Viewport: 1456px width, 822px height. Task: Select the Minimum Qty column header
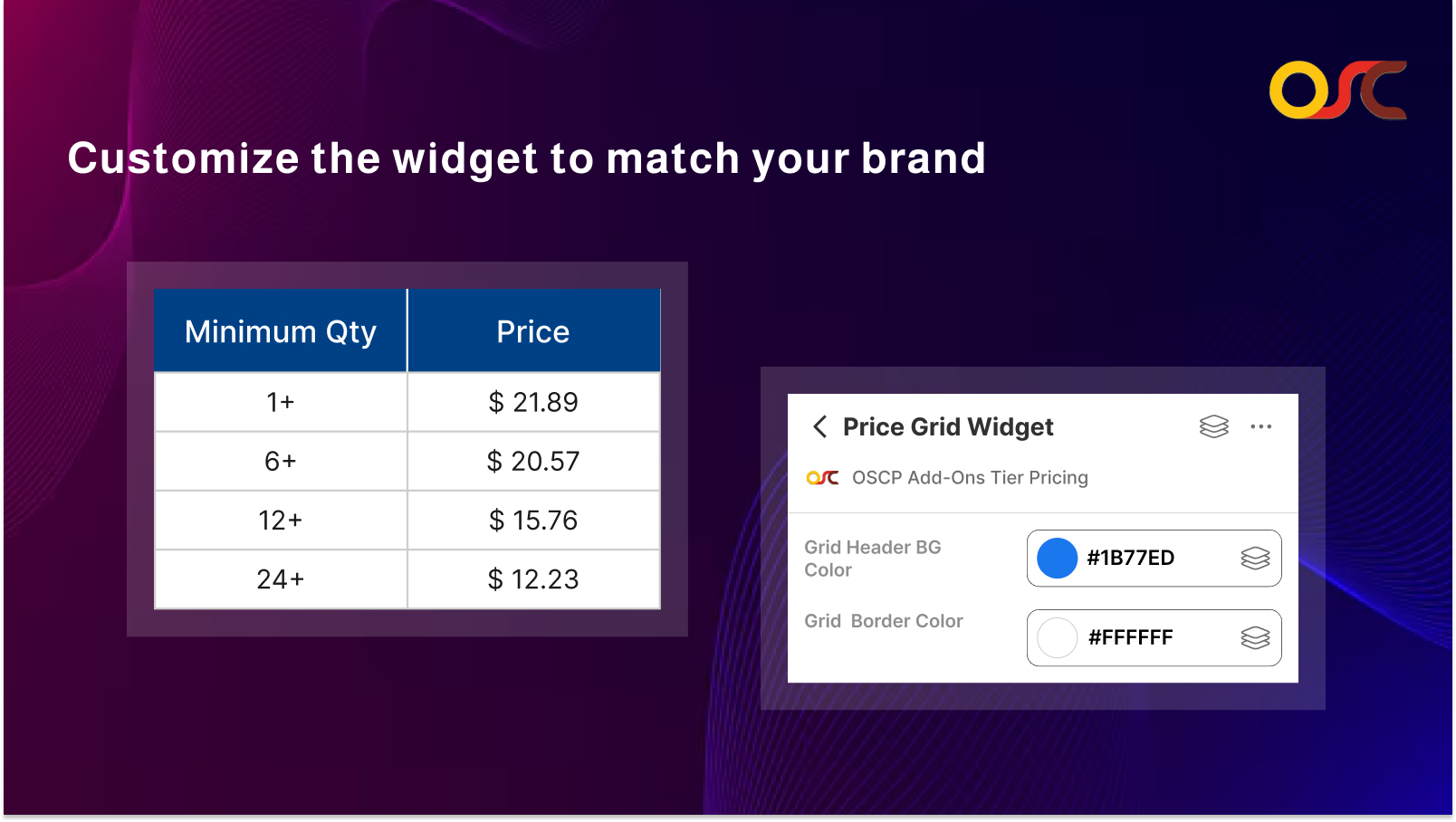(x=280, y=331)
